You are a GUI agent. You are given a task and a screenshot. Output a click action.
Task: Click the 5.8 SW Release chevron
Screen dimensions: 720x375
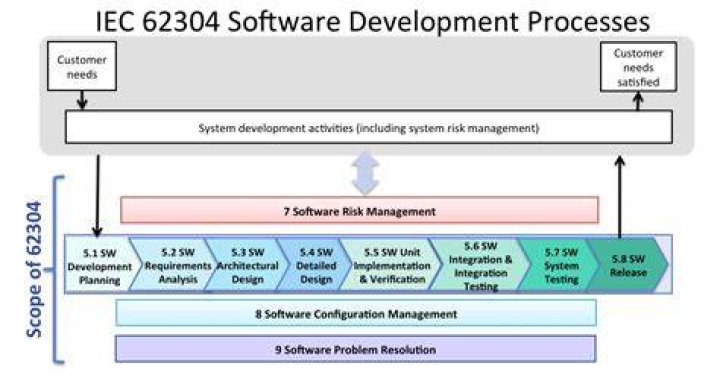coord(628,265)
